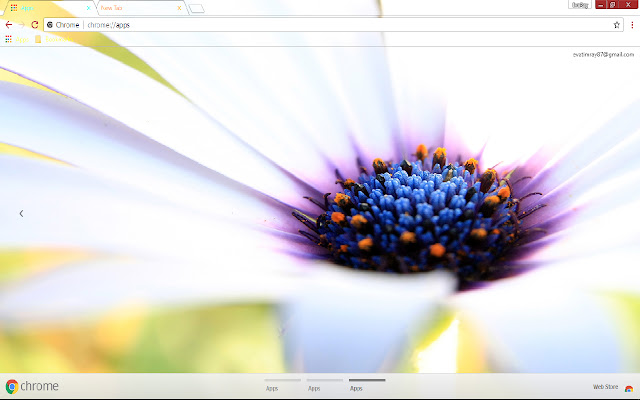This screenshot has height=400, width=640.
Task: Click the forward navigation arrow
Action: tap(22, 25)
